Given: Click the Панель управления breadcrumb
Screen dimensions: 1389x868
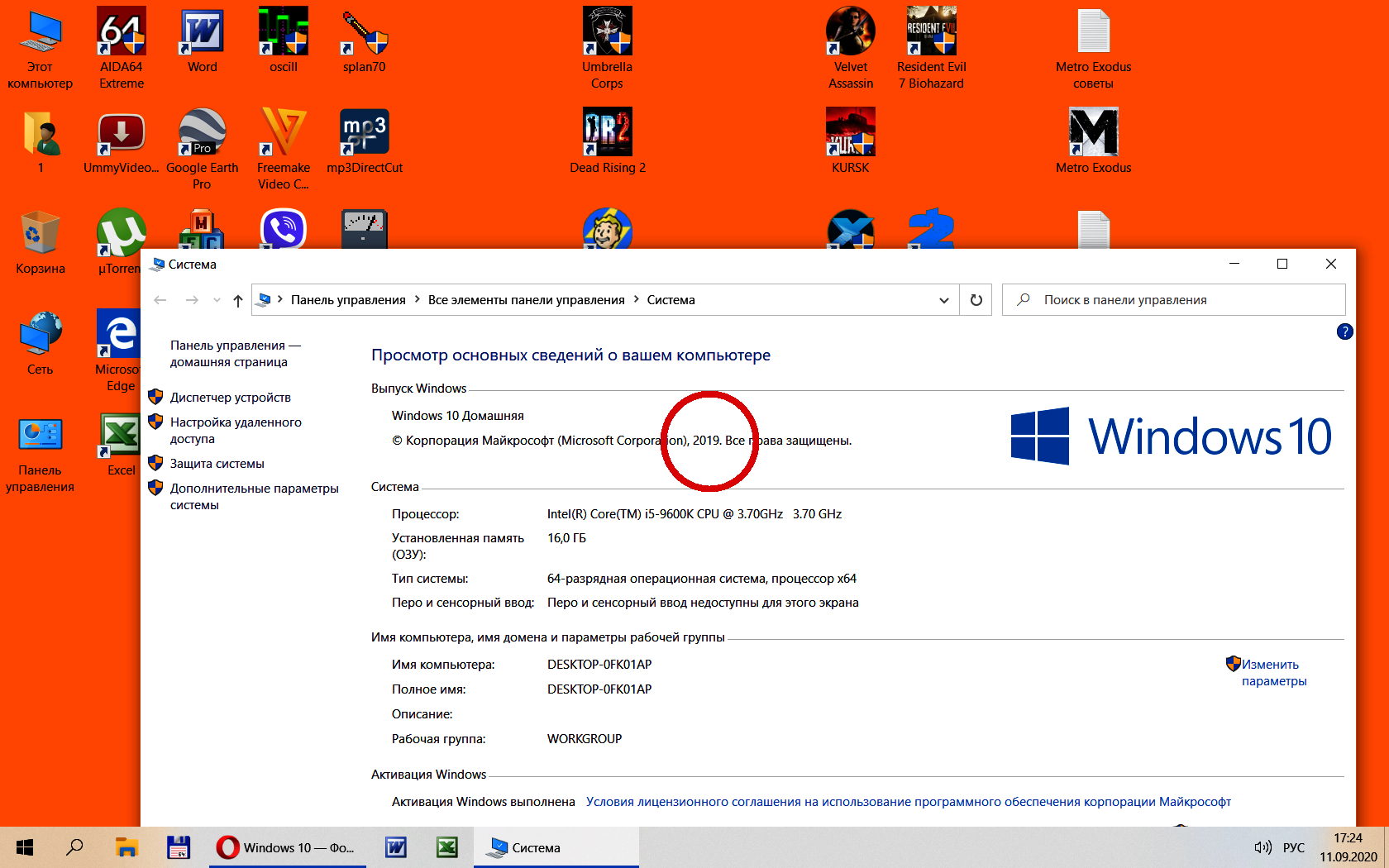Looking at the screenshot, I should (x=348, y=300).
